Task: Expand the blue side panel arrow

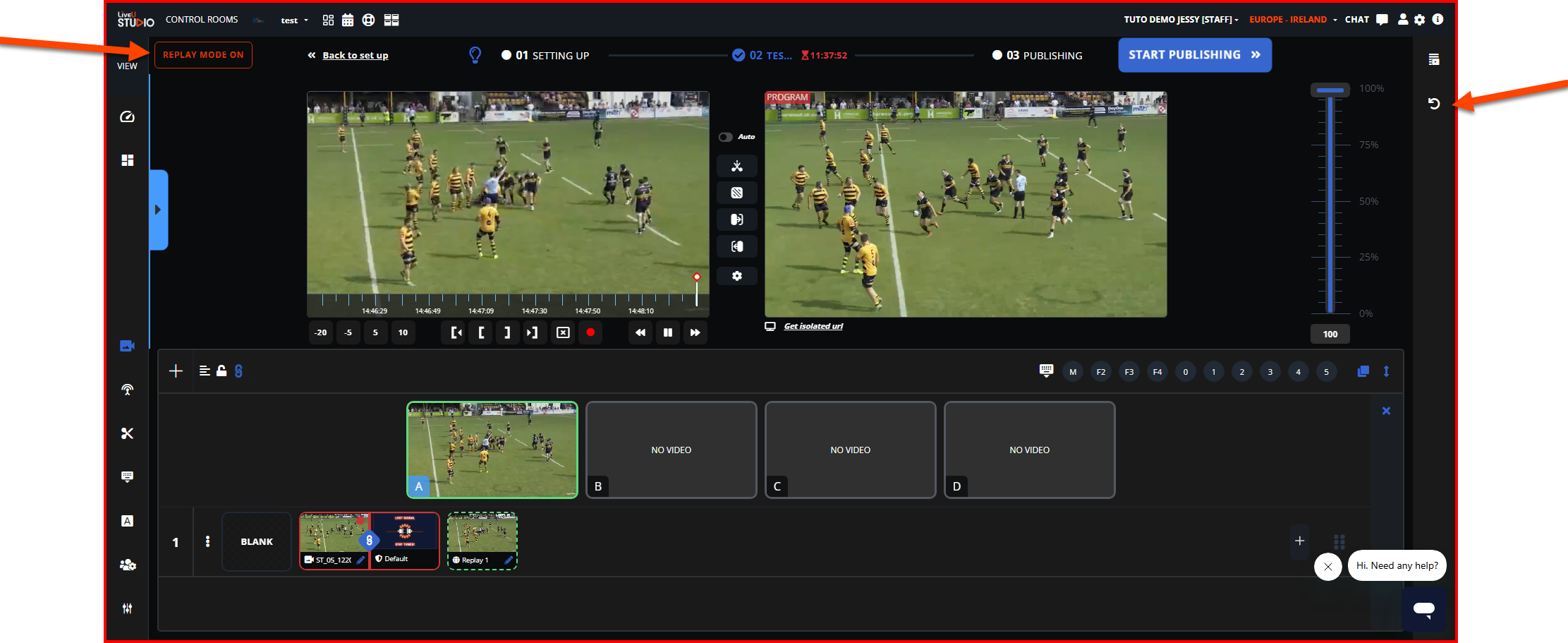Action: pos(158,210)
